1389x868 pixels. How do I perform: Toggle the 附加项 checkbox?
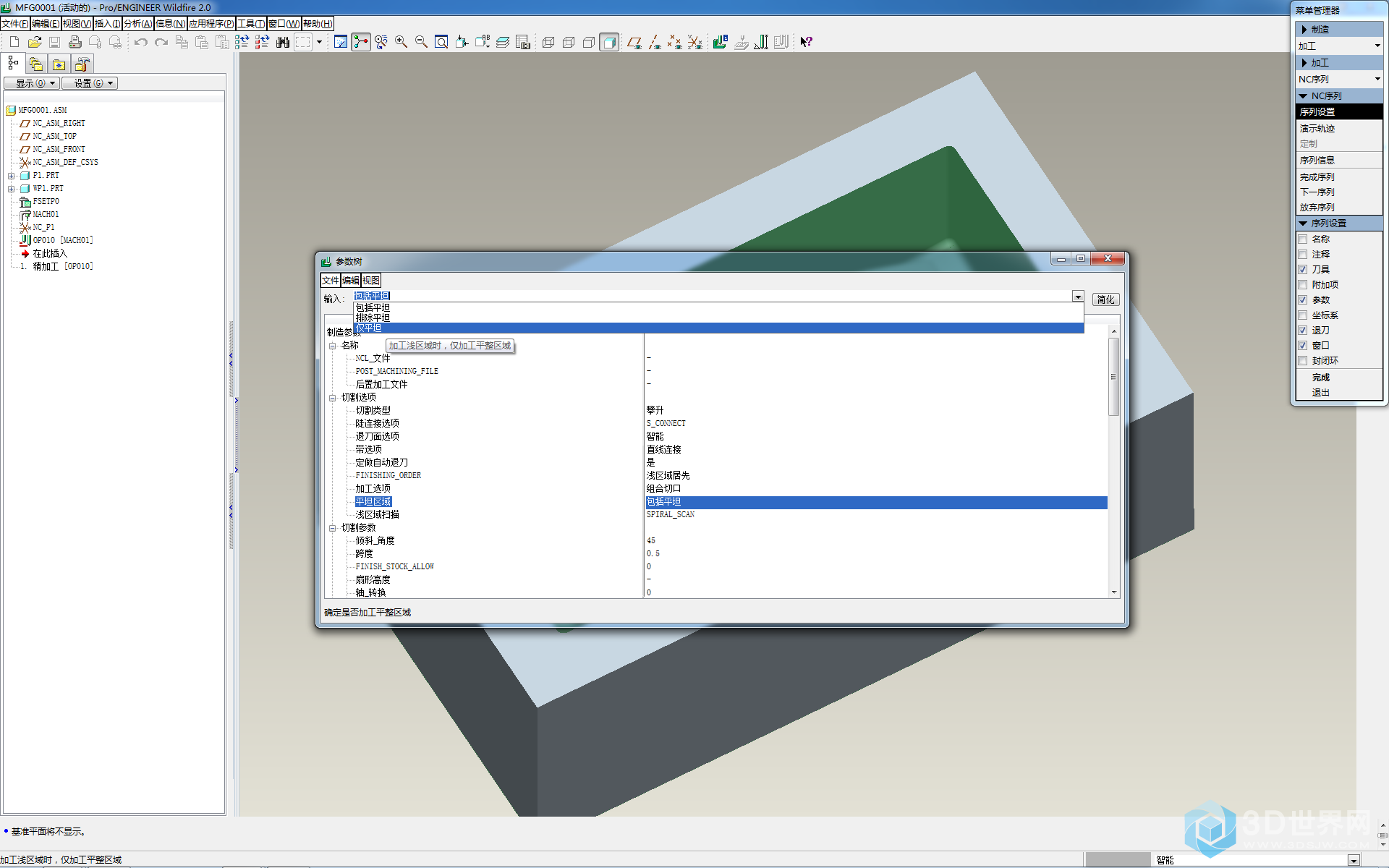pos(1303,285)
